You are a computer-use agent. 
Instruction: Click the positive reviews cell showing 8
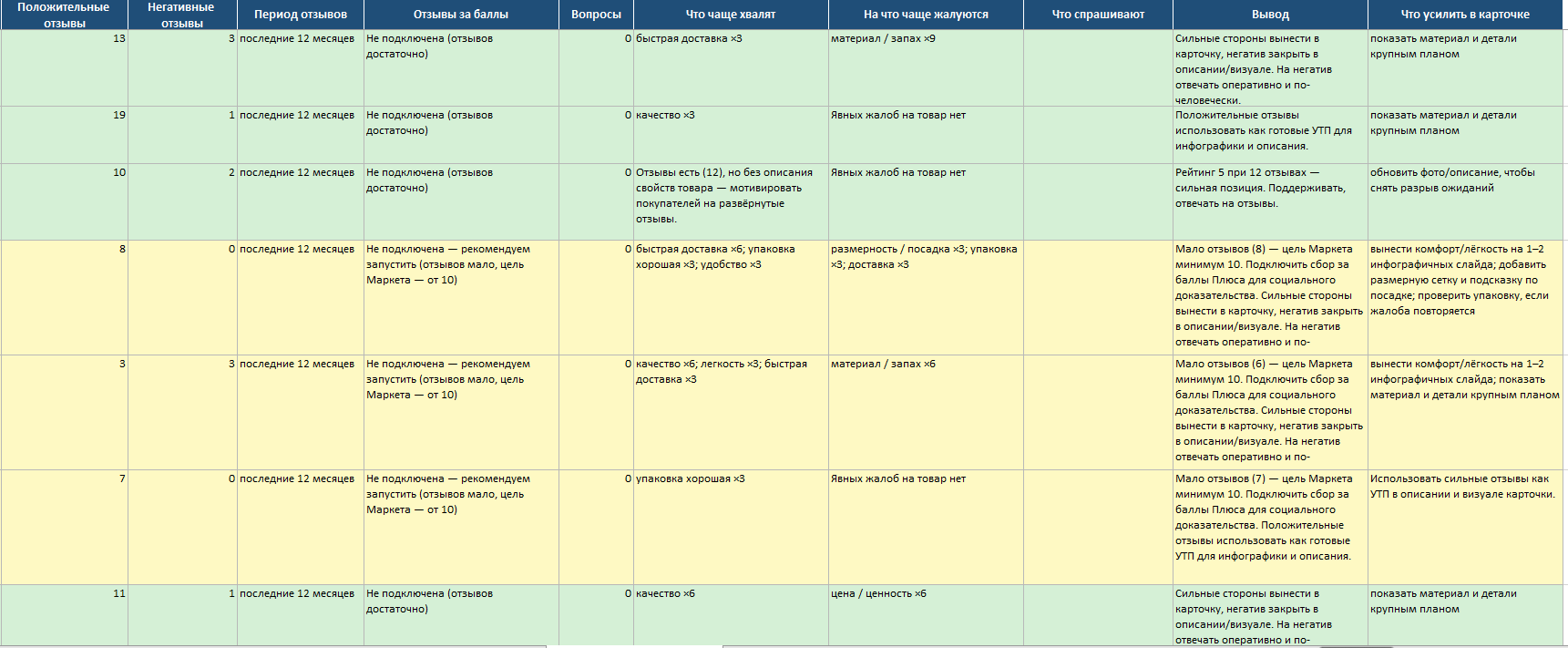(x=64, y=298)
